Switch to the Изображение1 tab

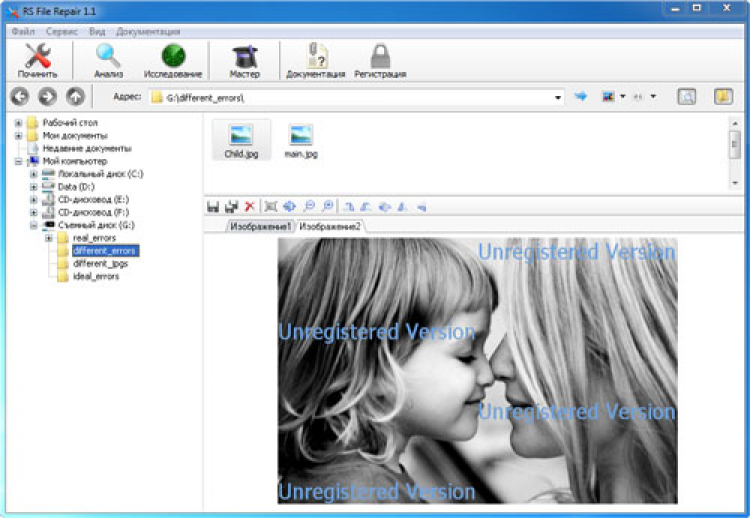tap(261, 226)
